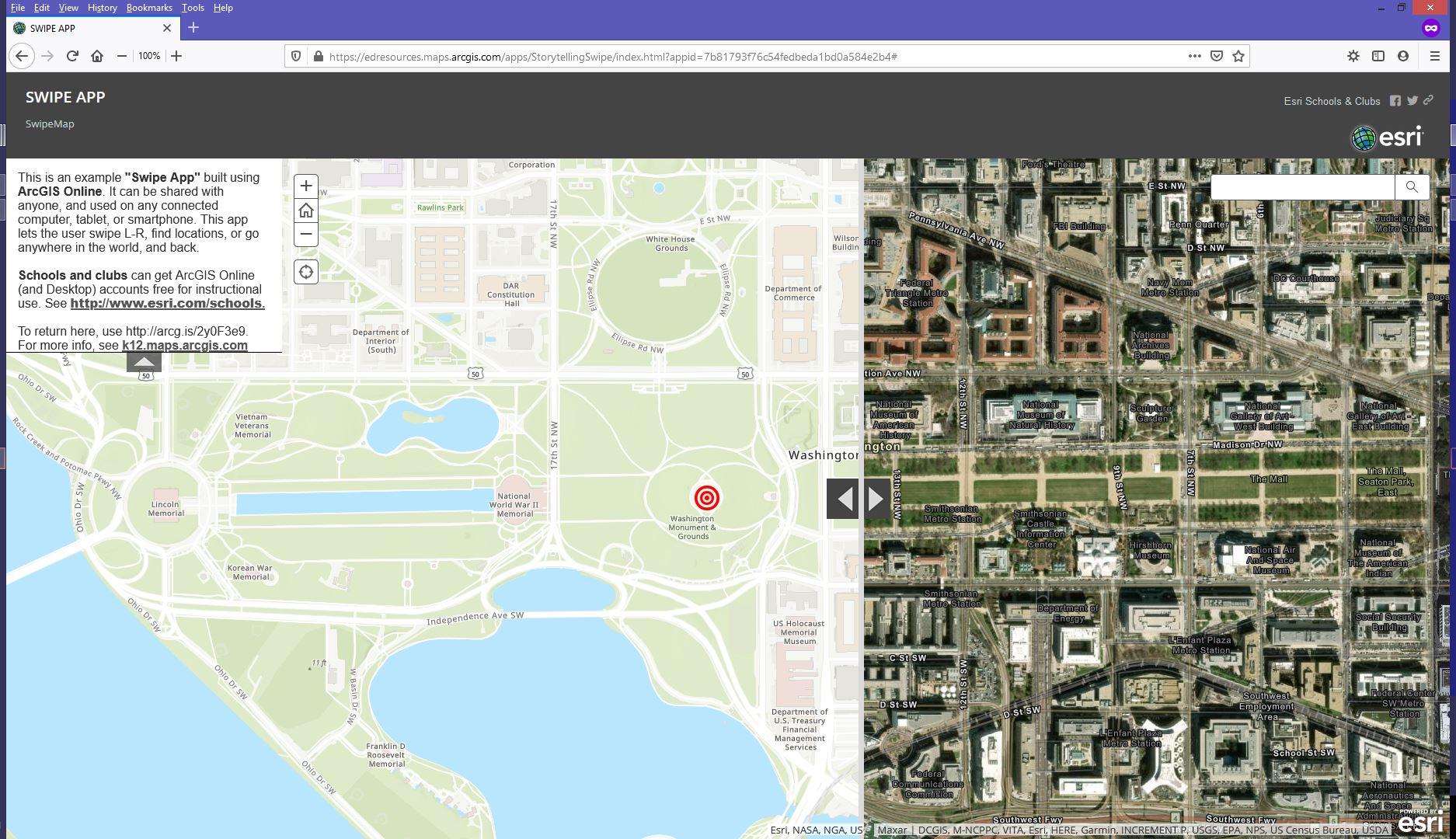
Task: Open the Bookmarks menu
Action: pyautogui.click(x=149, y=8)
